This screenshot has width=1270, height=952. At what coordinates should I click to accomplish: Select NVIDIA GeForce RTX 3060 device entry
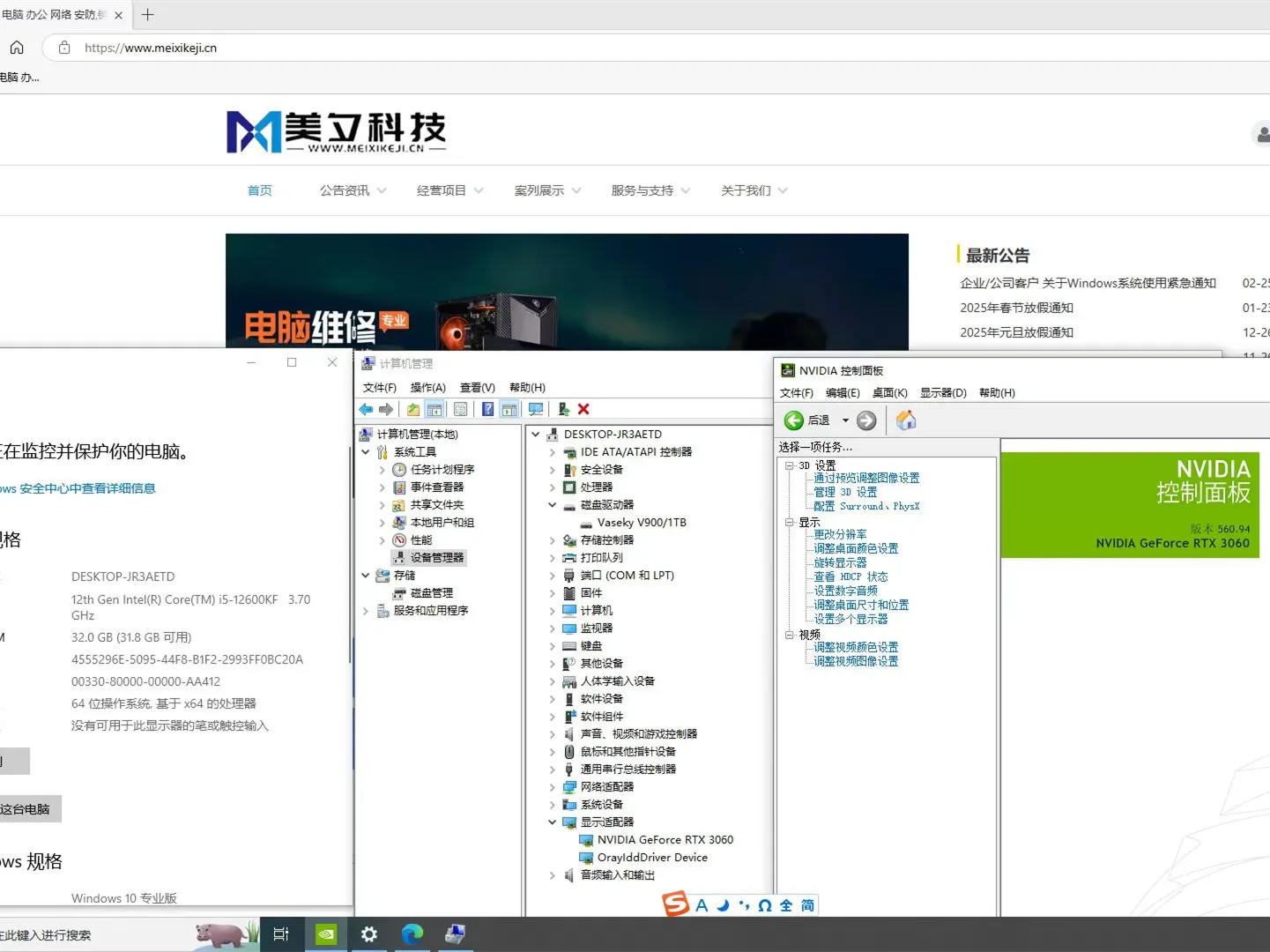click(665, 840)
